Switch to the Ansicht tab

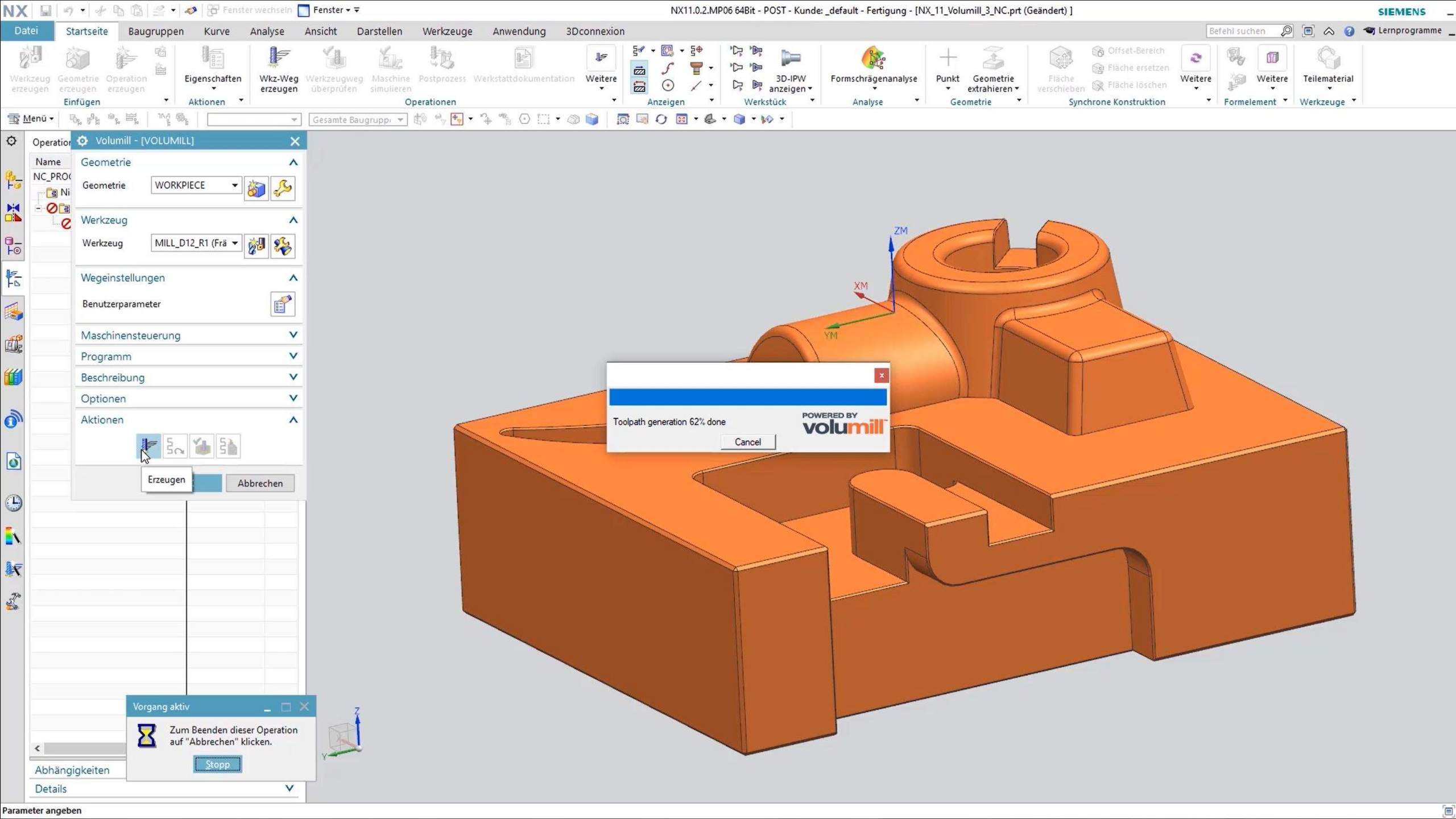point(321,31)
